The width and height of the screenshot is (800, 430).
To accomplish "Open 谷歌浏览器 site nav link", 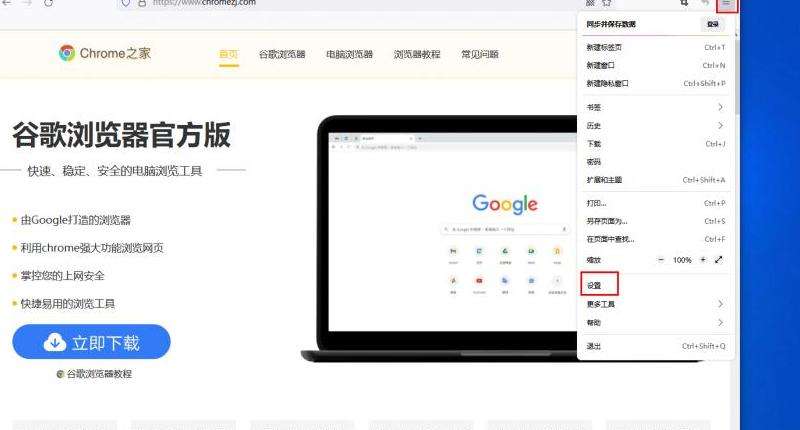I will point(282,54).
